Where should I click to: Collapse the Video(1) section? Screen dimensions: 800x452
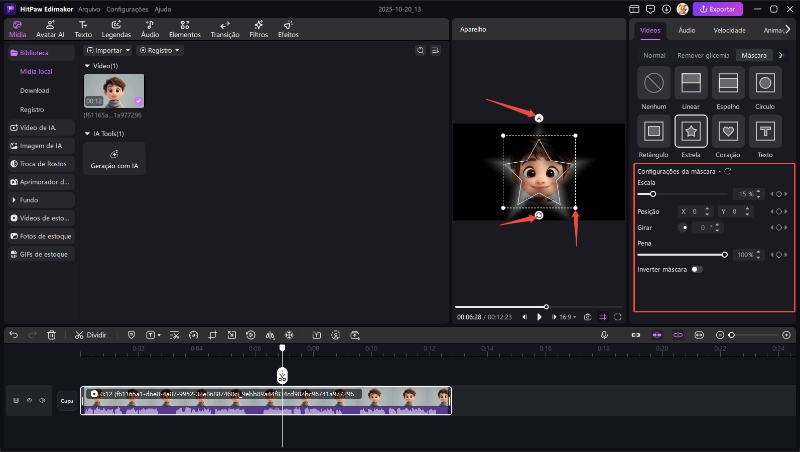pyautogui.click(x=87, y=66)
